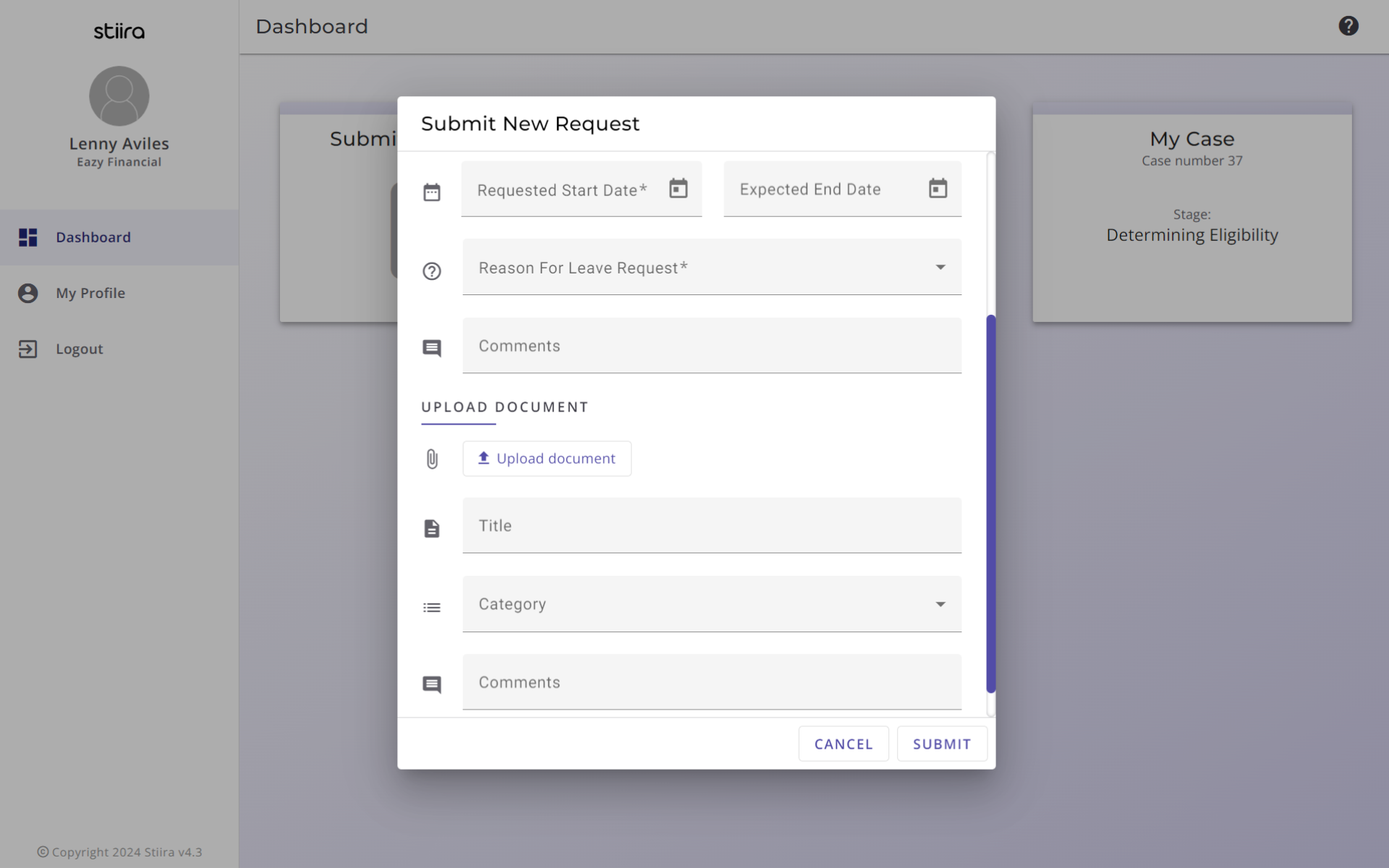
Task: Expand the Category dropdown
Action: (940, 605)
